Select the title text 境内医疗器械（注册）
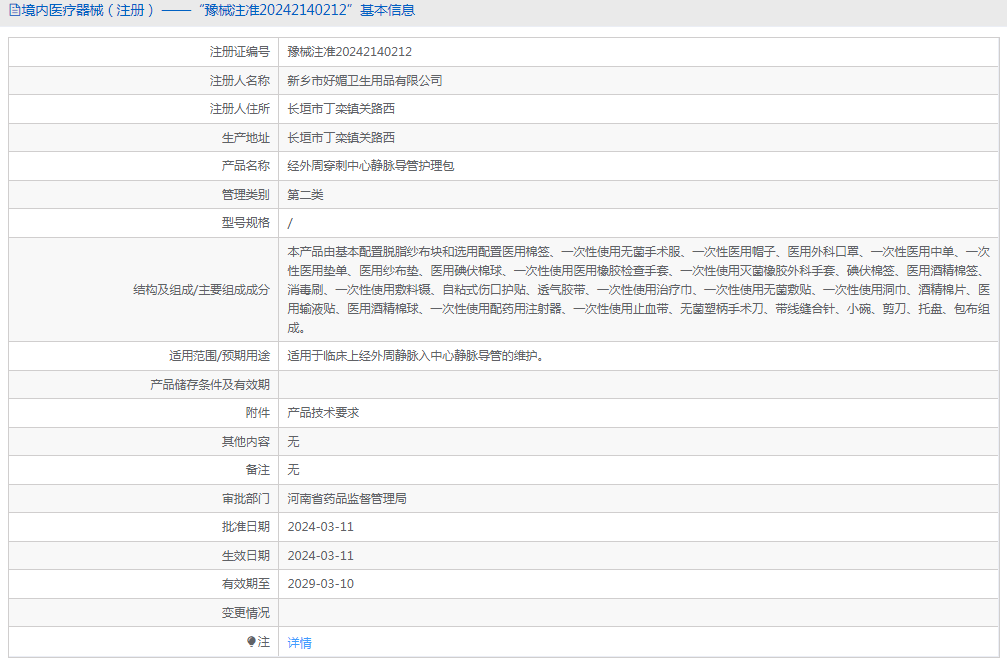 (88, 10)
